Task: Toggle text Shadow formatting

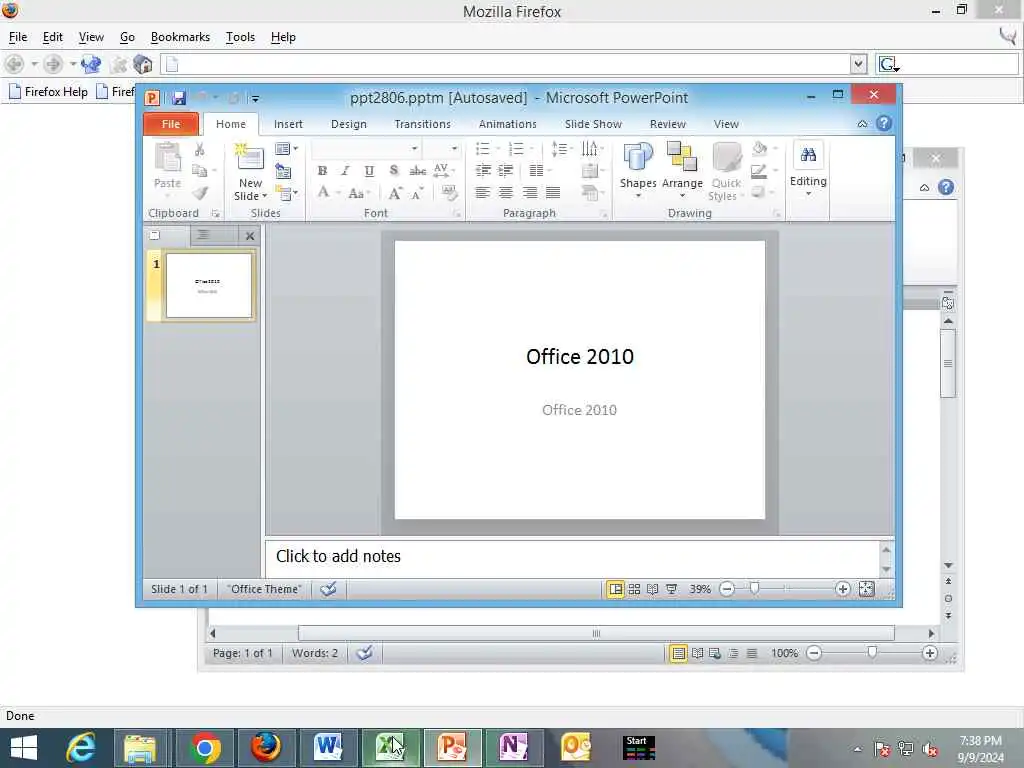Action: pos(394,171)
